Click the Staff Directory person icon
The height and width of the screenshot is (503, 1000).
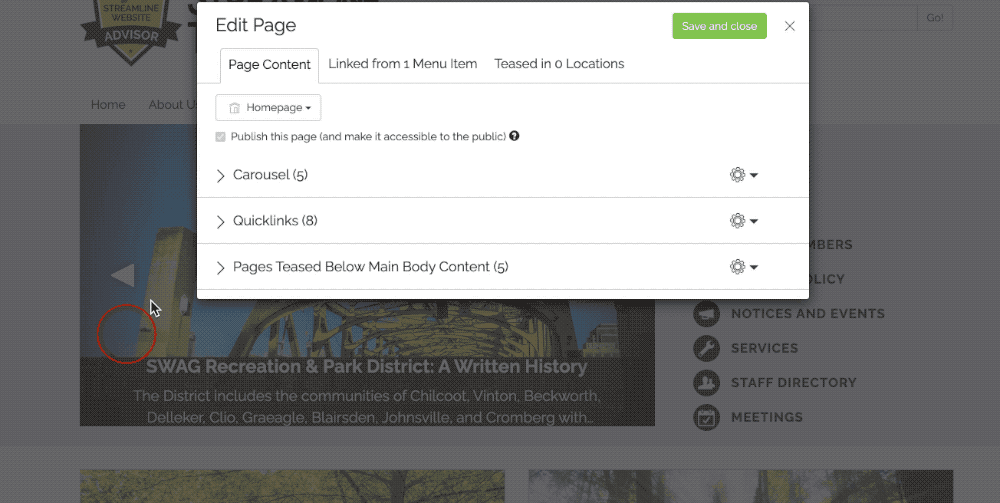(707, 383)
